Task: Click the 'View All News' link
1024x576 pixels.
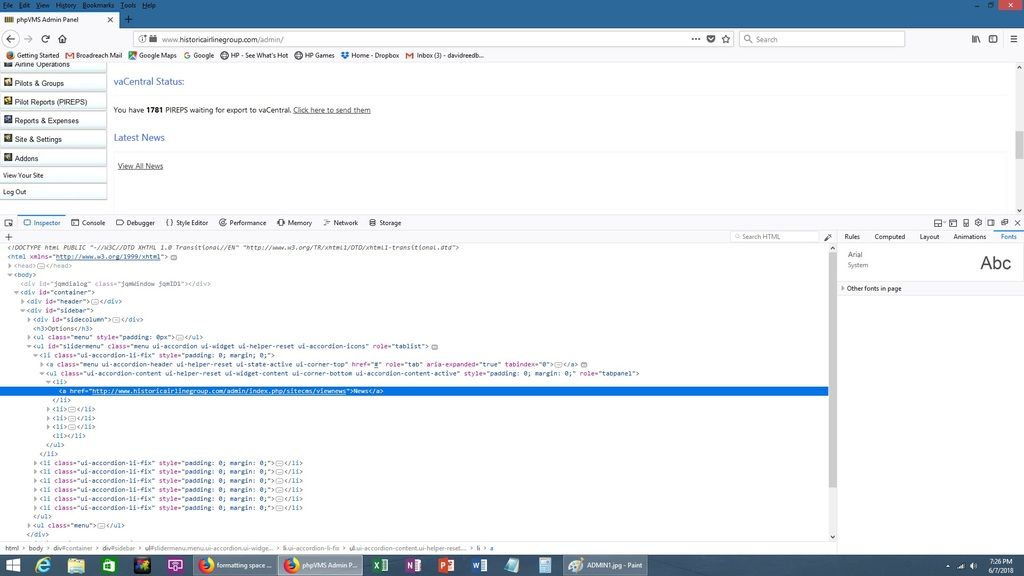Action: point(140,166)
